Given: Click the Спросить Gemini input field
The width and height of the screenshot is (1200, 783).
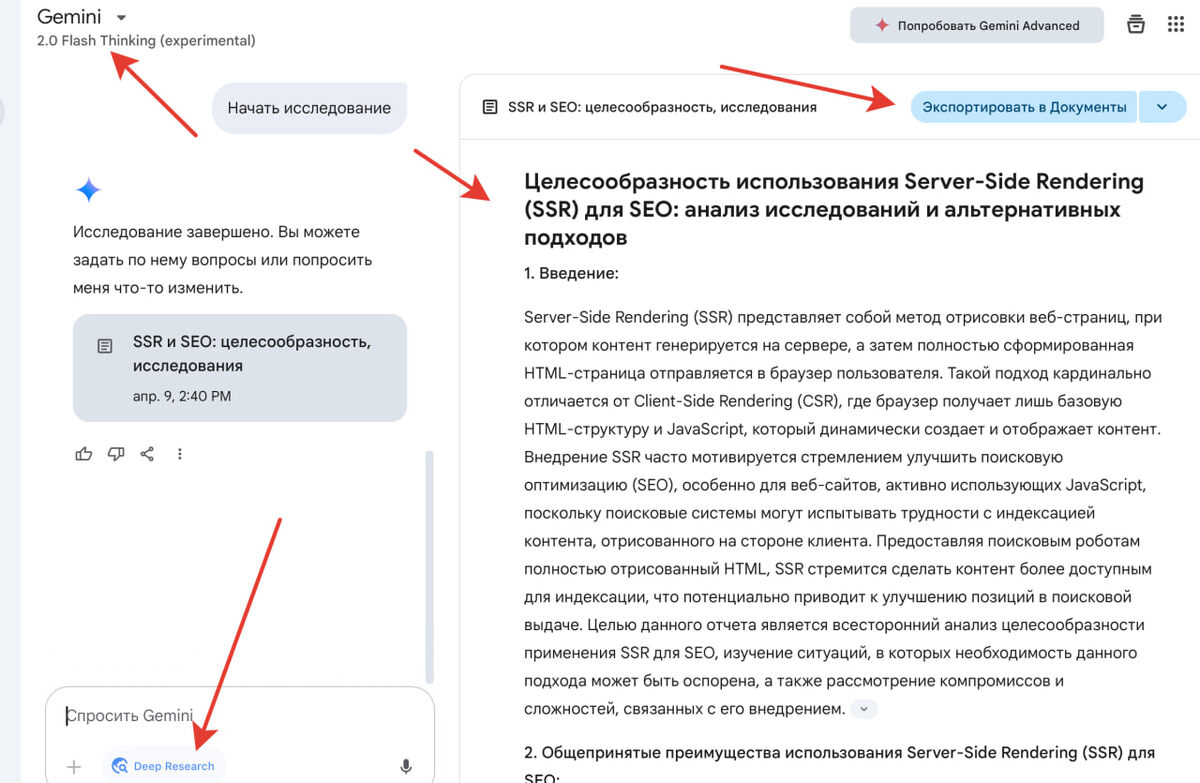Looking at the screenshot, I should pyautogui.click(x=240, y=716).
